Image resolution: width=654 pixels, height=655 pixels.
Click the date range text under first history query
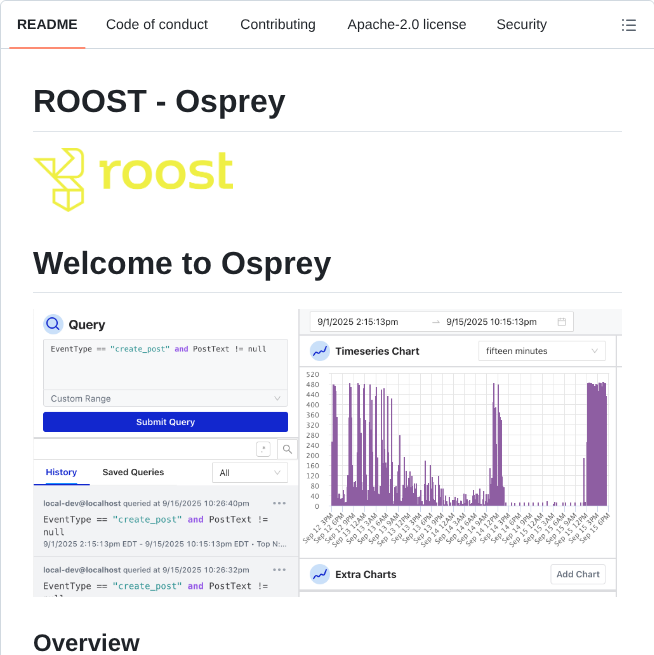point(165,544)
